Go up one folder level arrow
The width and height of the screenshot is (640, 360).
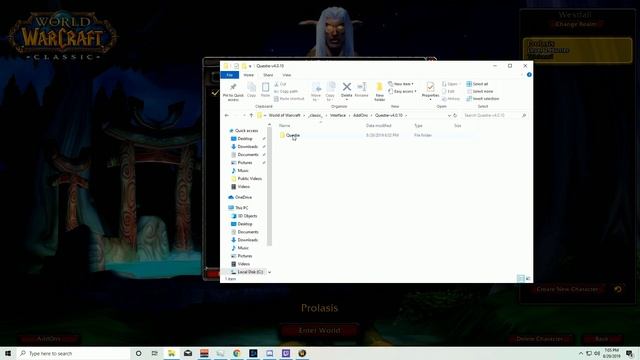pos(251,116)
